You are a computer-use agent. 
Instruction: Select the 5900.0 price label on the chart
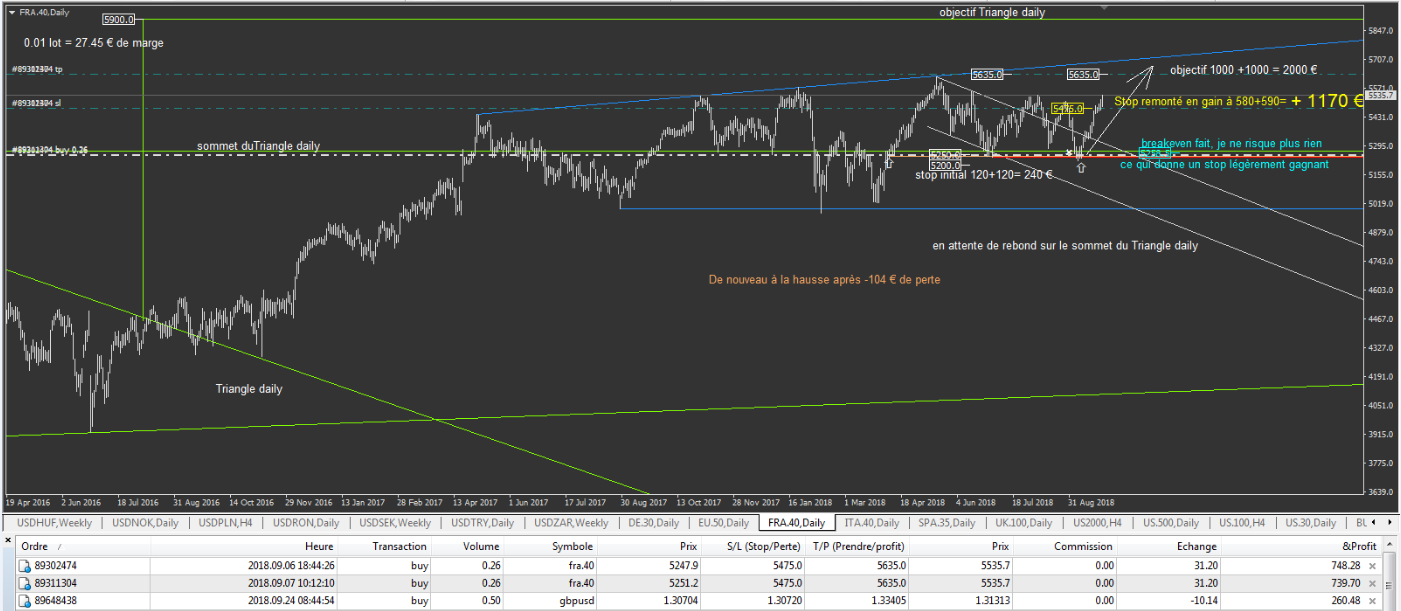[x=118, y=20]
